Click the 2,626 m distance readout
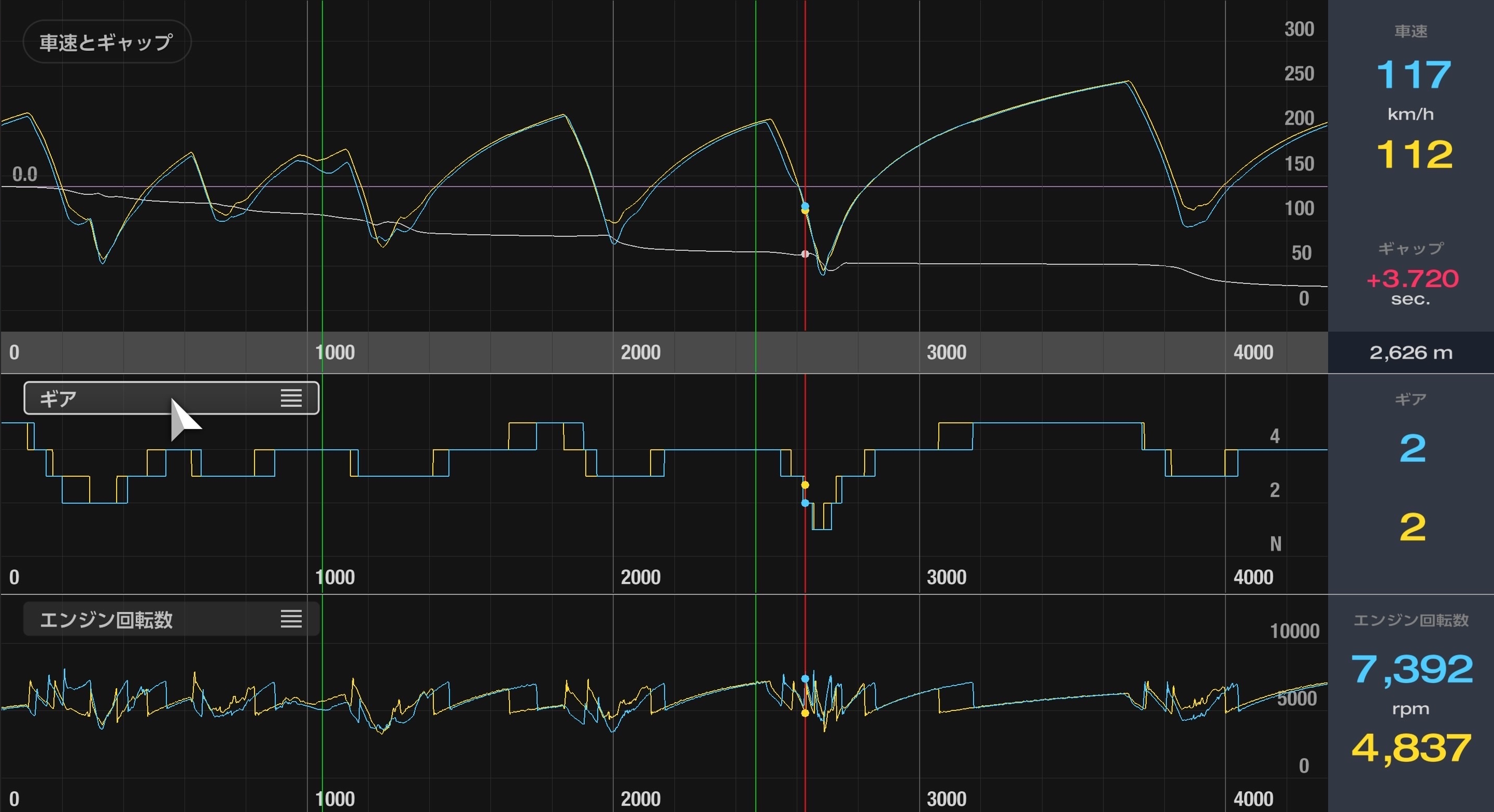 (1411, 352)
